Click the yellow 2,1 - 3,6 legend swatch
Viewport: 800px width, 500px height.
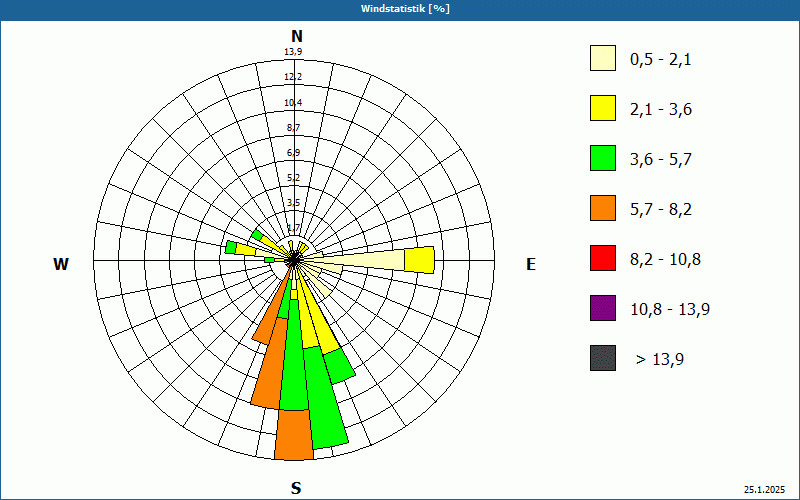(603, 108)
